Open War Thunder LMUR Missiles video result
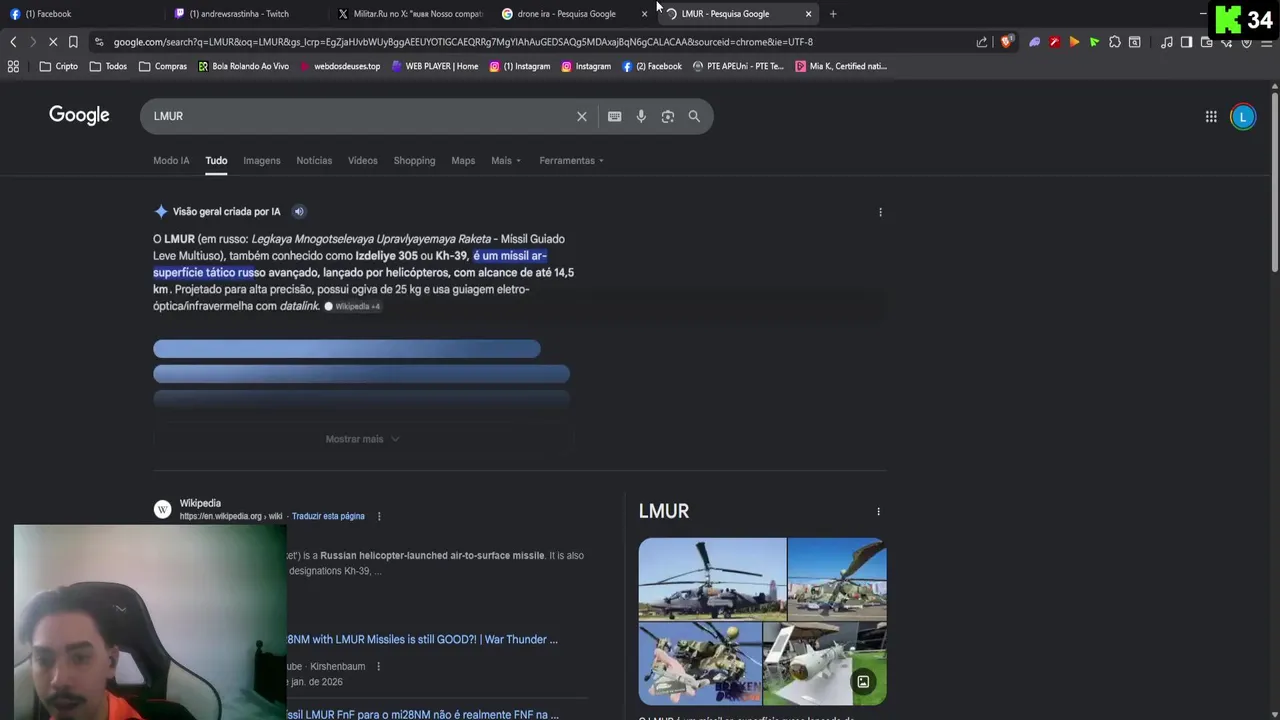Image resolution: width=1280 pixels, height=720 pixels. [x=422, y=639]
